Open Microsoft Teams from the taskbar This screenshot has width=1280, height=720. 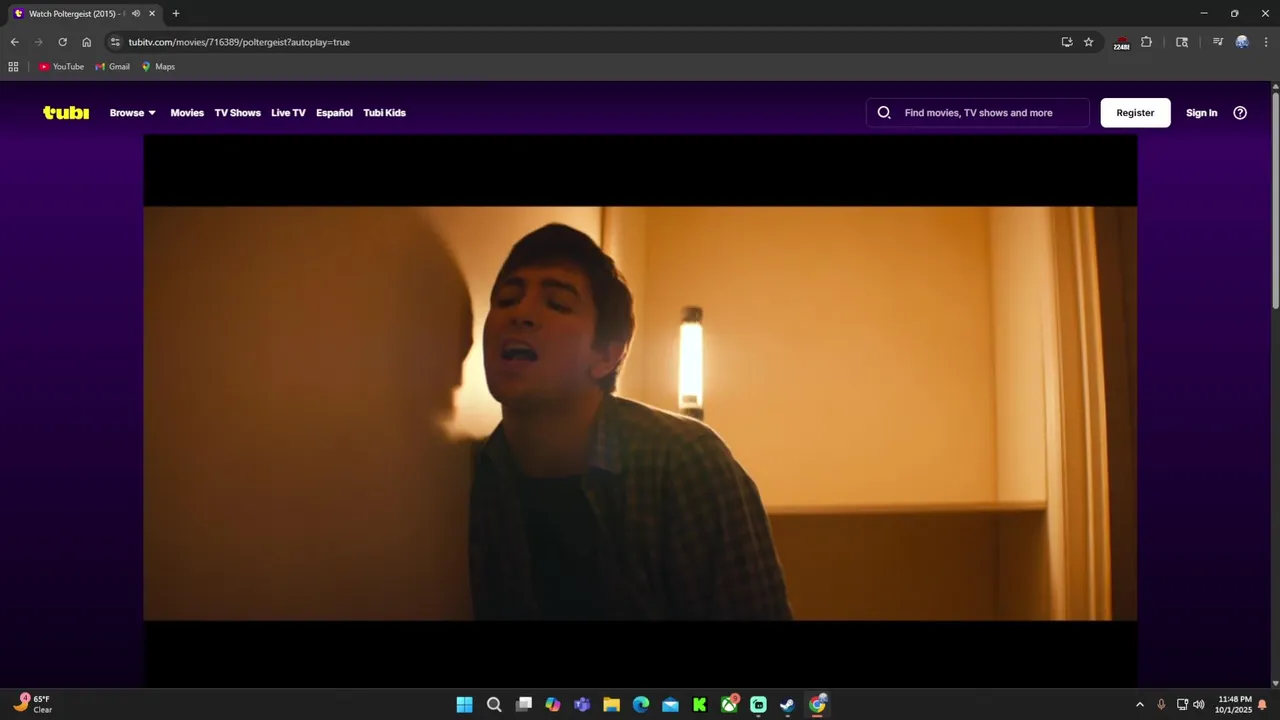pyautogui.click(x=582, y=705)
